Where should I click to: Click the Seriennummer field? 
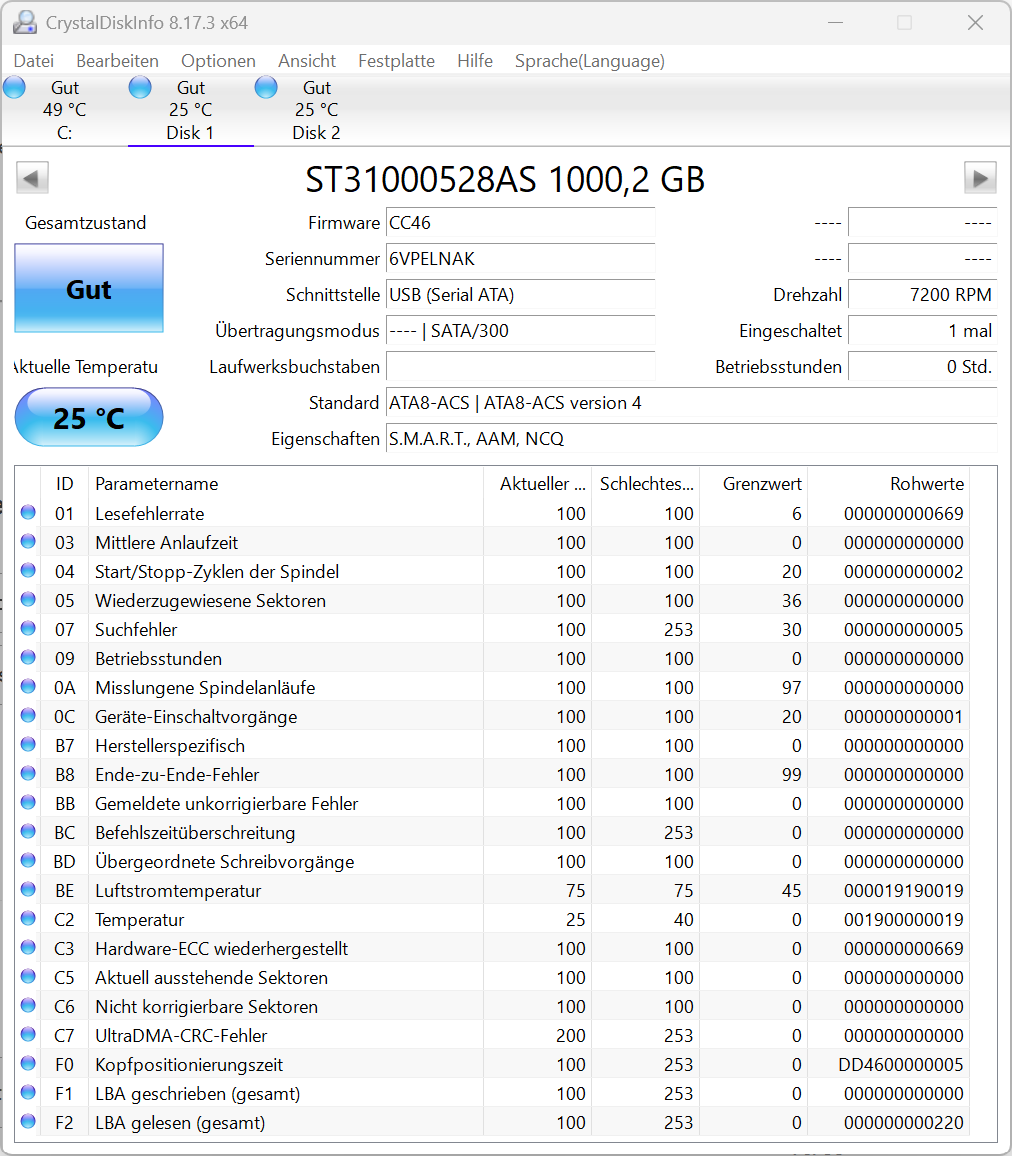tap(520, 259)
